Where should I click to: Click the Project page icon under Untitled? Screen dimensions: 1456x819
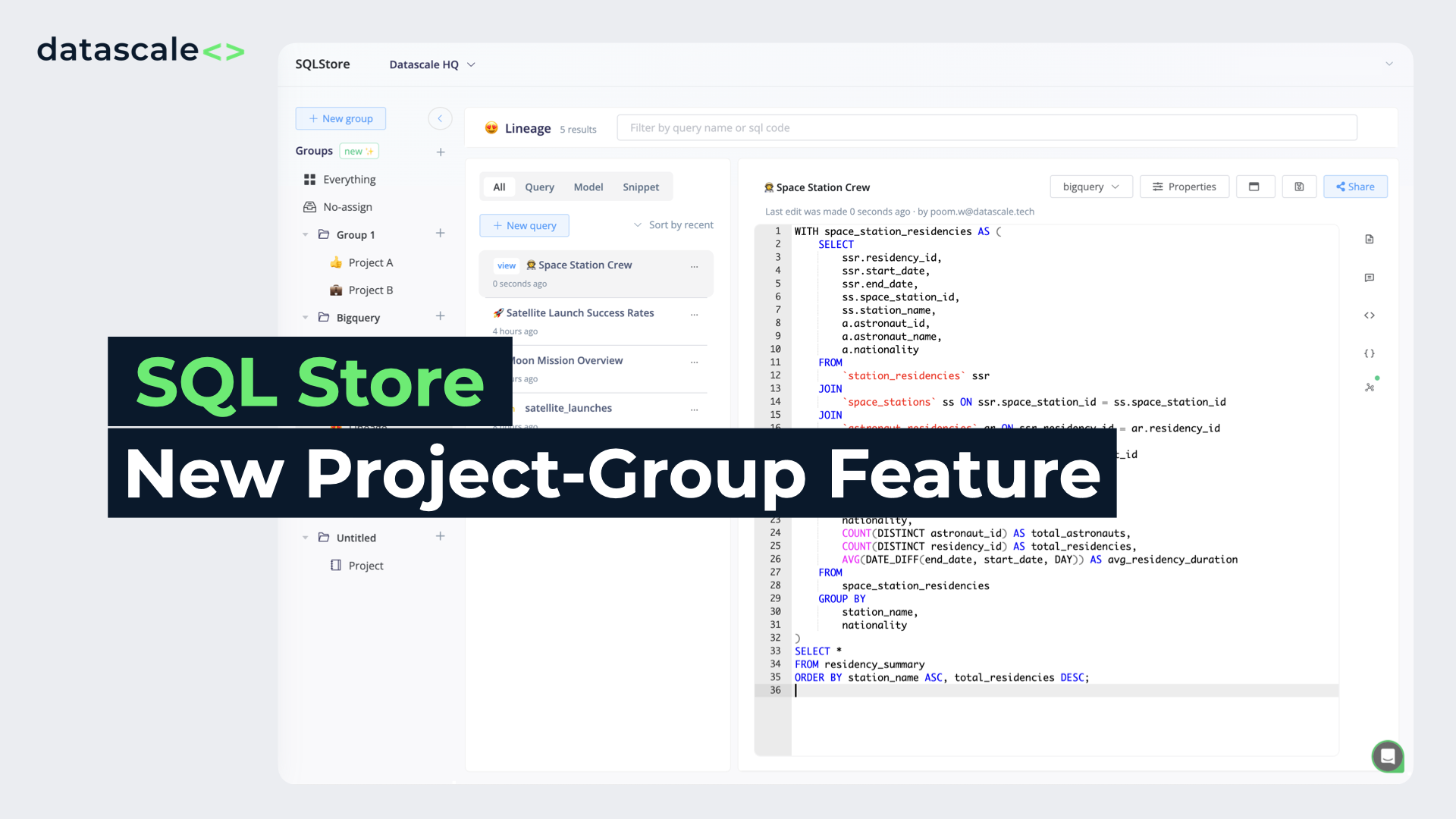point(336,565)
